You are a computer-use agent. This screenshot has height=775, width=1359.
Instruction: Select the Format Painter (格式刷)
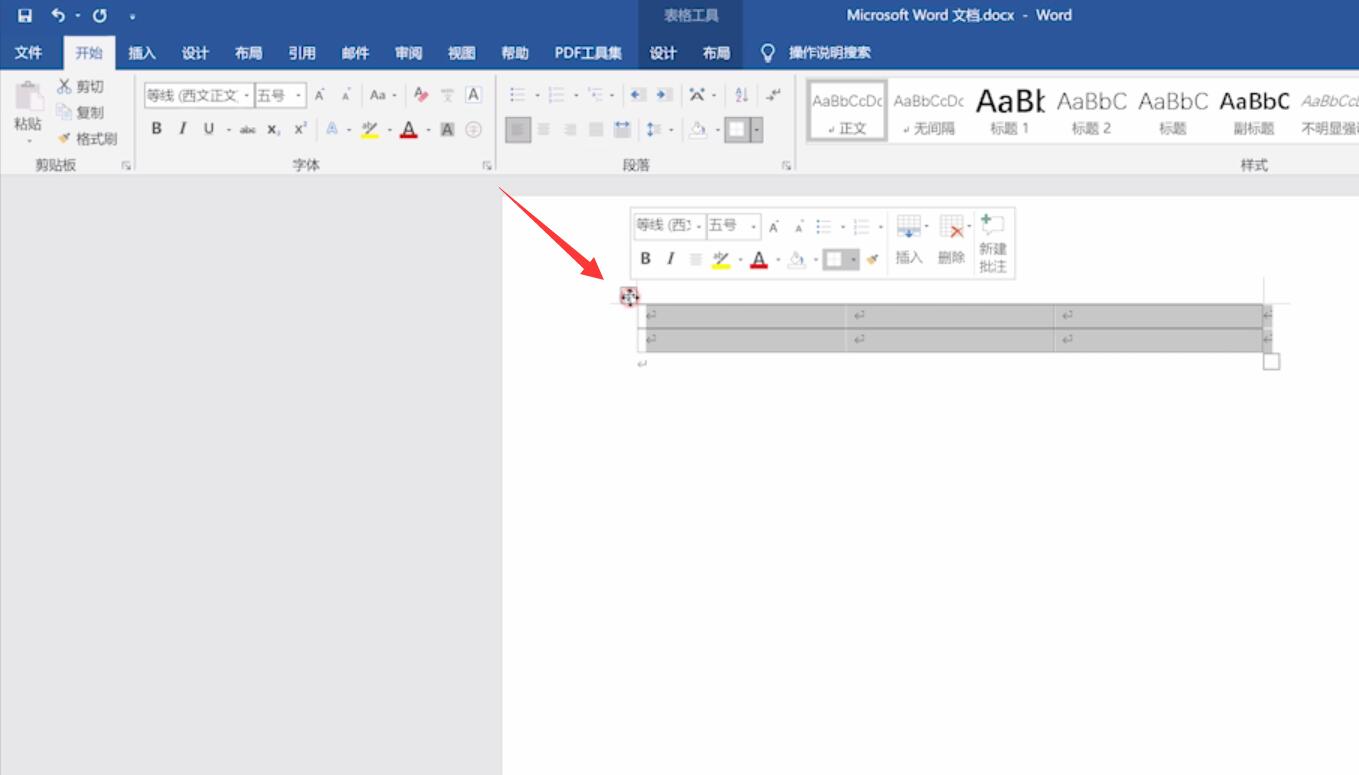87,139
